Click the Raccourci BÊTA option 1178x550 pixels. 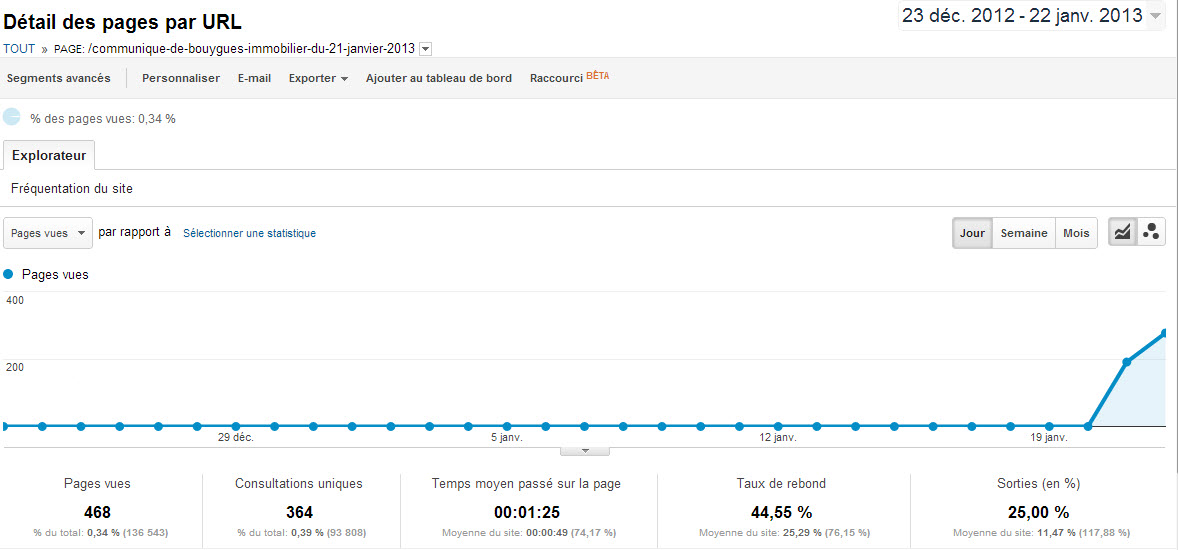pyautogui.click(x=569, y=77)
